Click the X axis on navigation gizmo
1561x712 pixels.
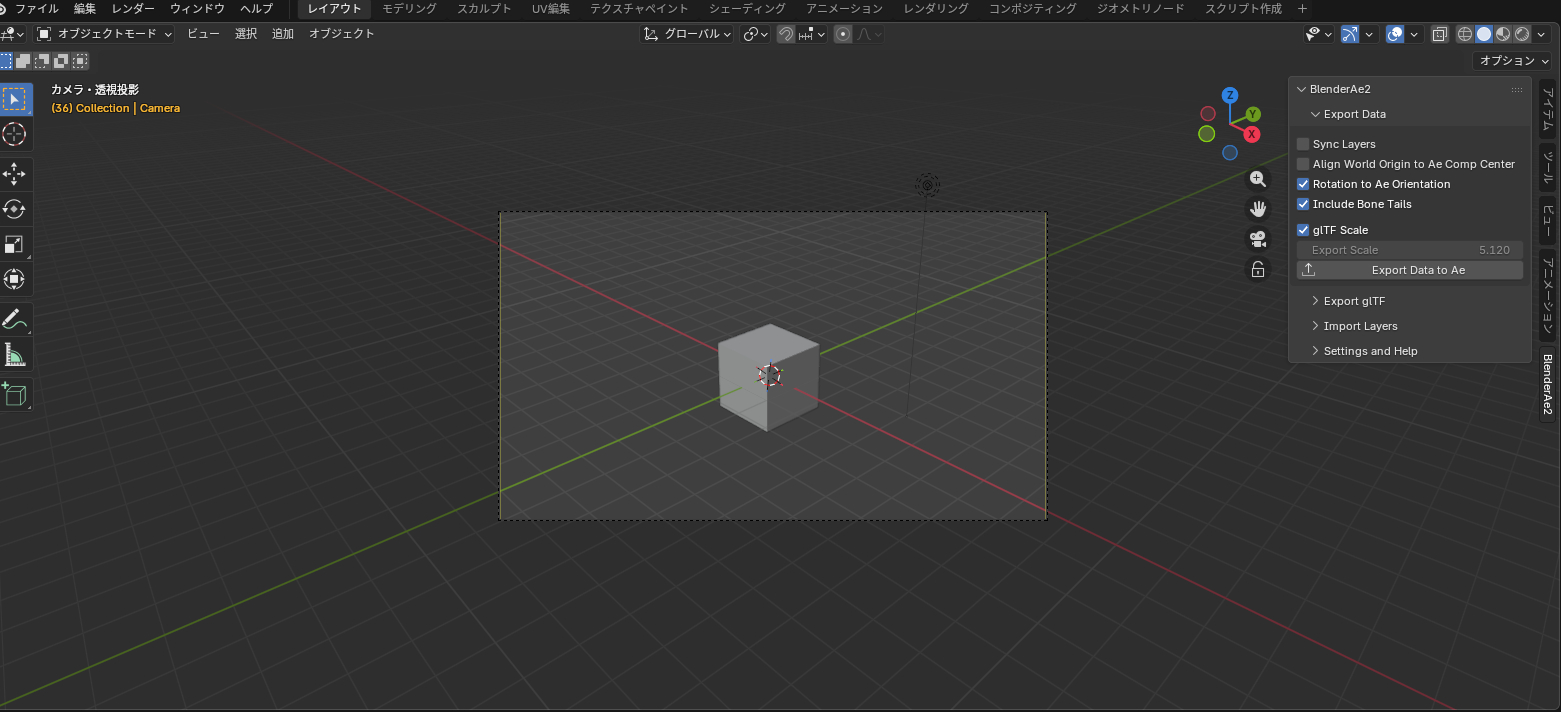1252,134
